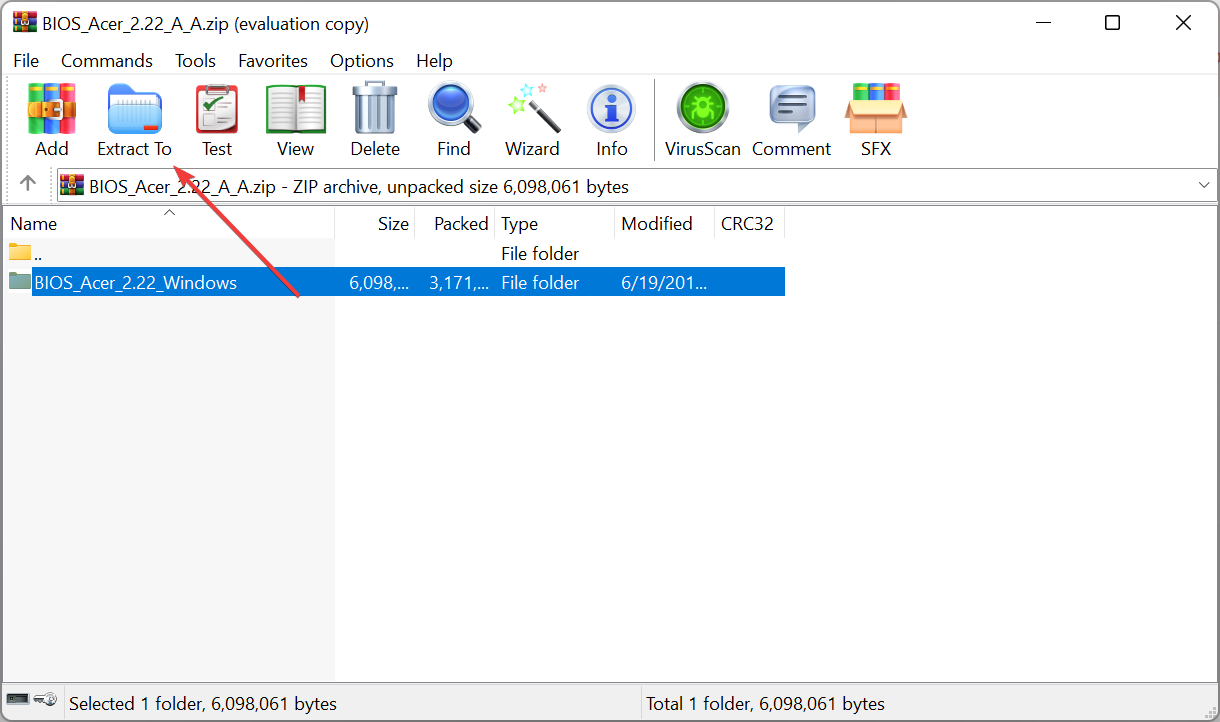1220x722 pixels.
Task: Open the Options menu
Action: 362,61
